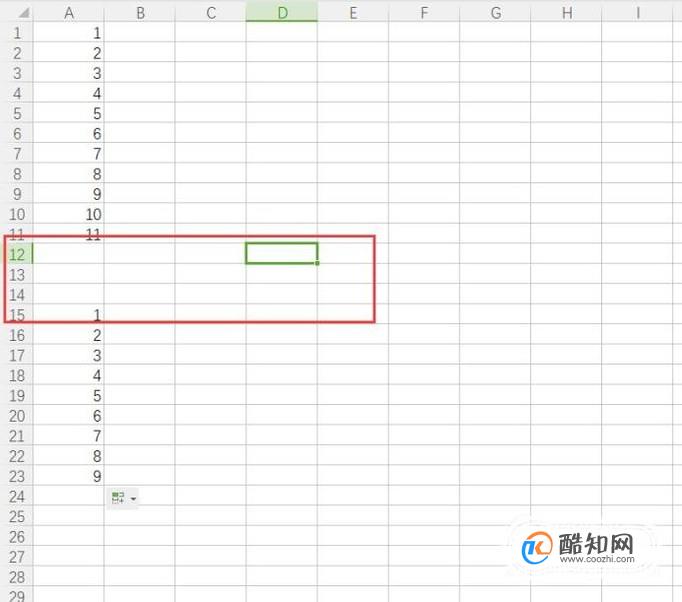Screen dimensions: 682x602
Task: Select column F header
Action: [x=424, y=13]
